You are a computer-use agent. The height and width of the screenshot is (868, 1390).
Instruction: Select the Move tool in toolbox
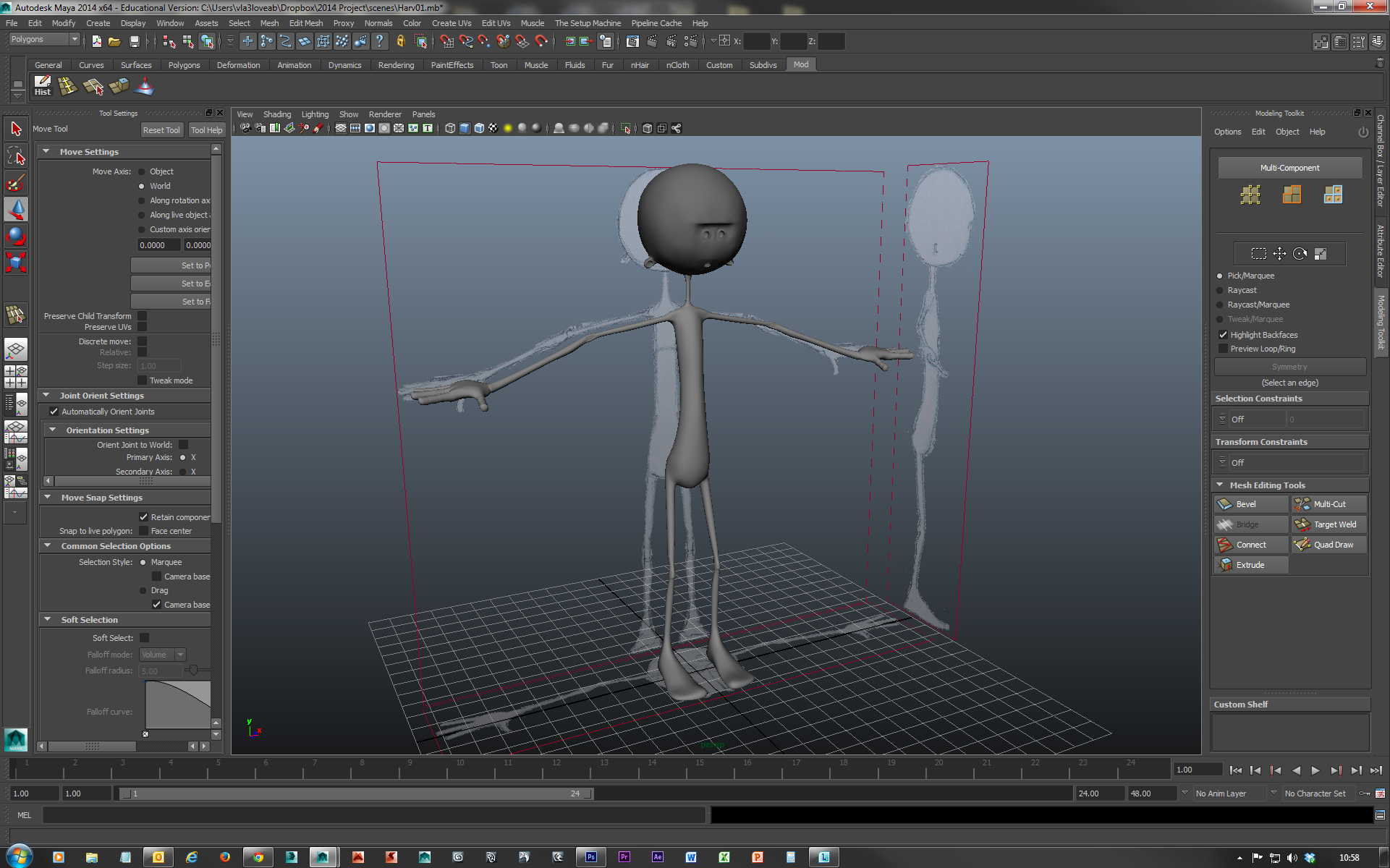[x=16, y=210]
